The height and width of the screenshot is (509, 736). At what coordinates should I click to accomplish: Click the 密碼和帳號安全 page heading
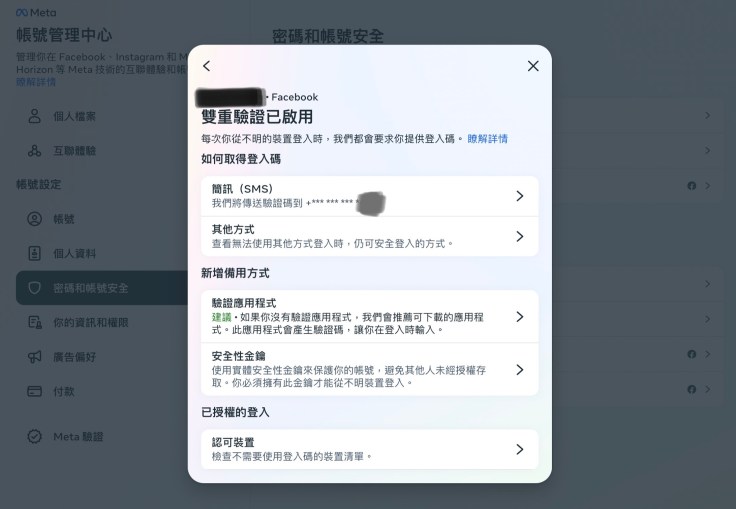(x=328, y=36)
